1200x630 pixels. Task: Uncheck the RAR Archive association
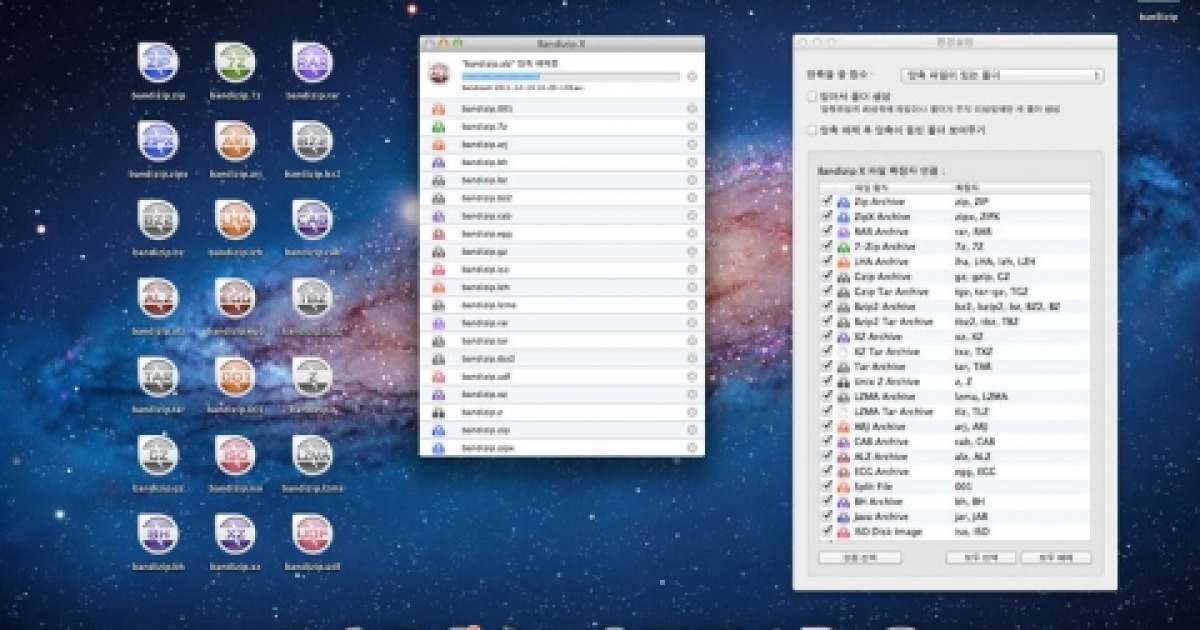827,231
